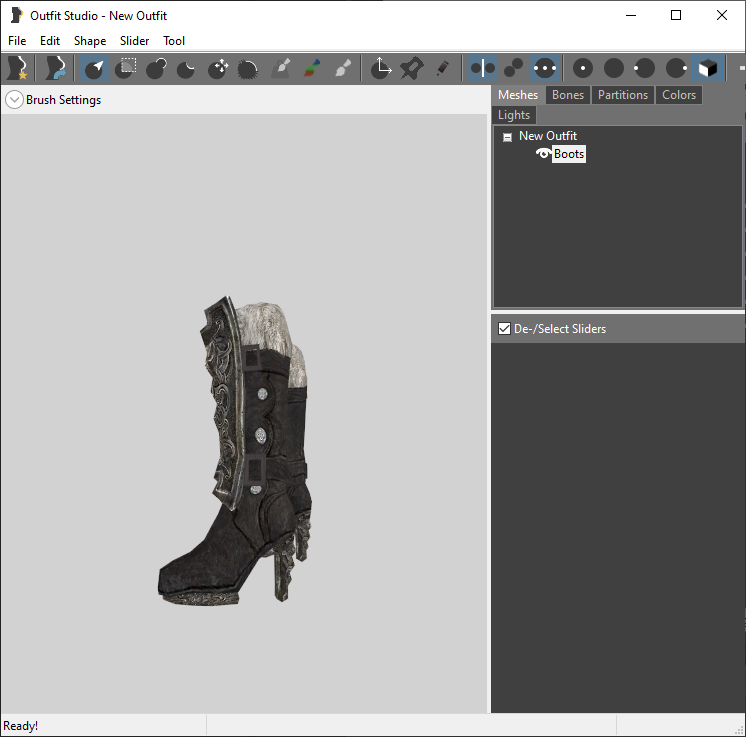The image size is (746, 737).
Task: Switch to right view with right-dot icon
Action: point(676,69)
